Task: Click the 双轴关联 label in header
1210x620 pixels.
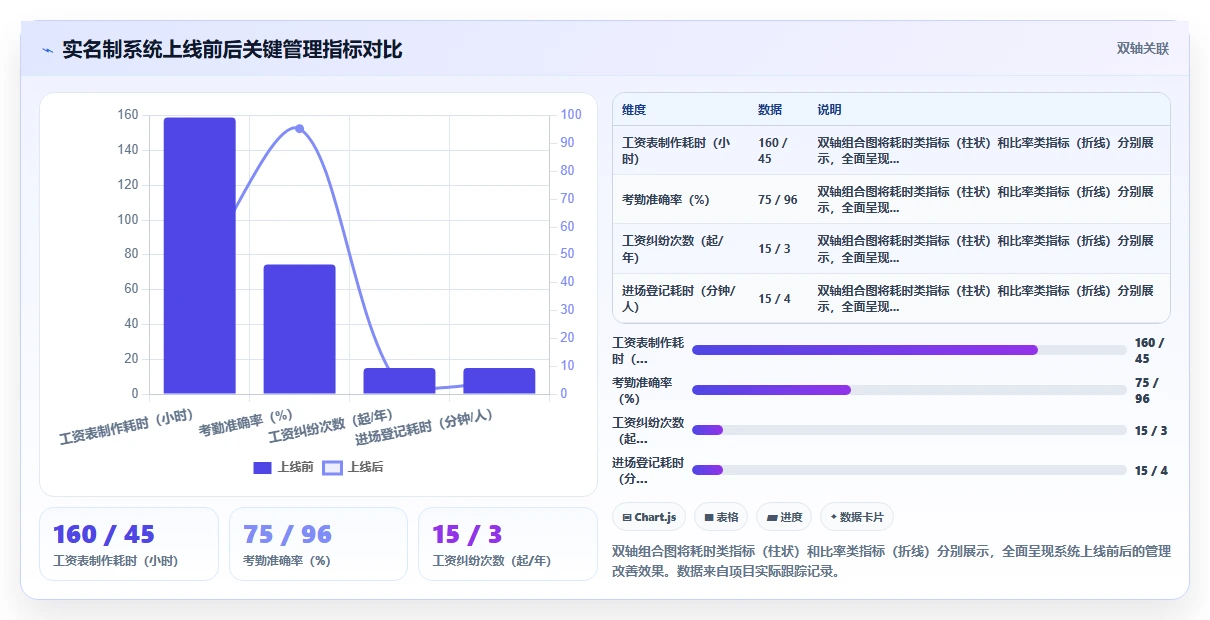Action: click(1143, 49)
